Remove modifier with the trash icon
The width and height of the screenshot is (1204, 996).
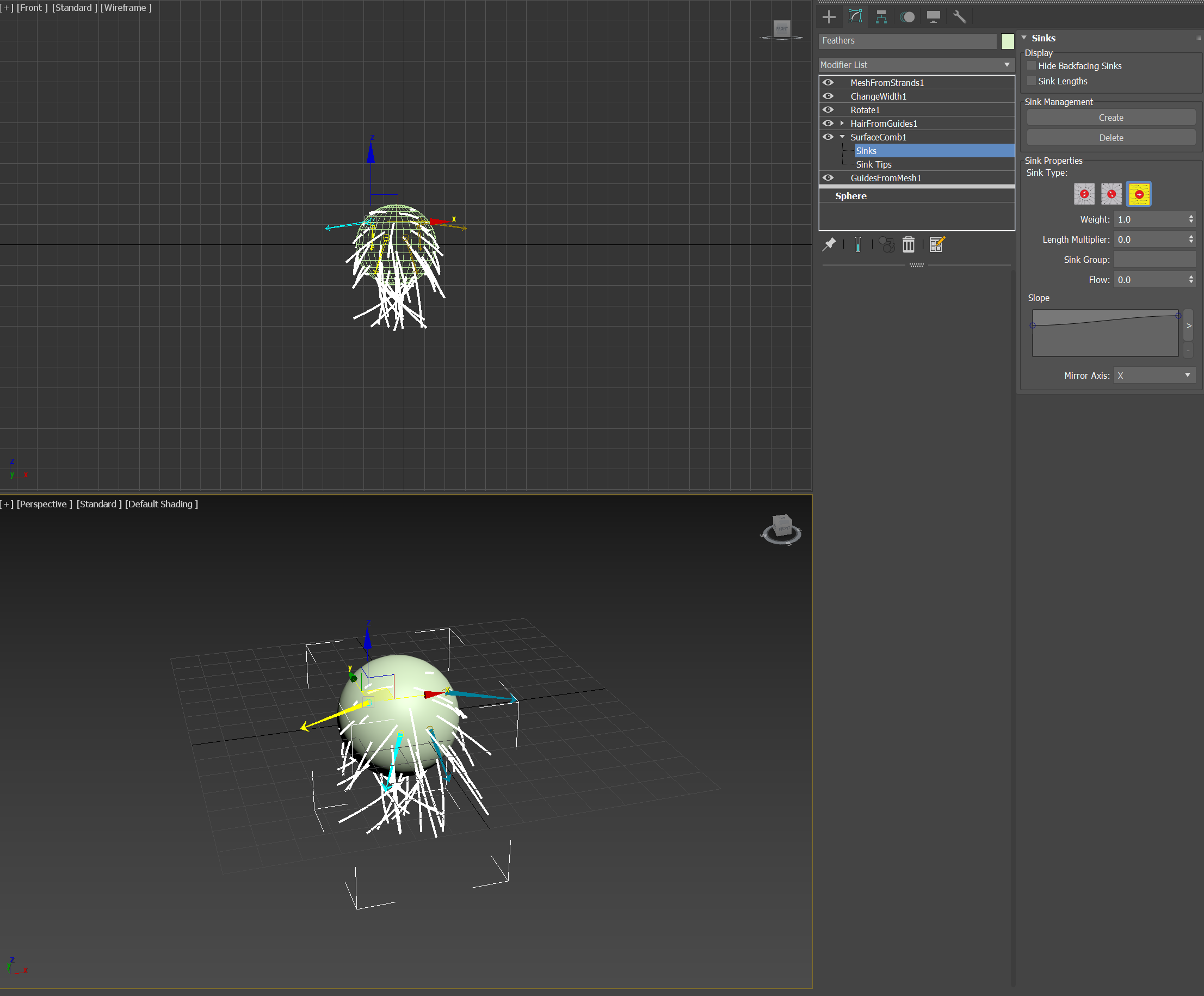click(x=908, y=245)
